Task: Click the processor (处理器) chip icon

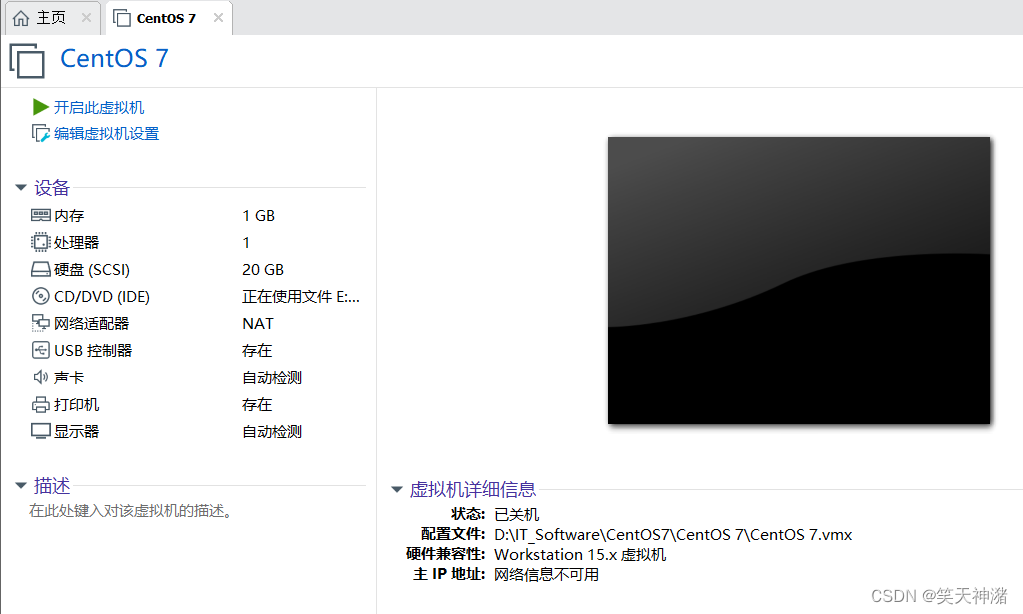Action: click(40, 242)
